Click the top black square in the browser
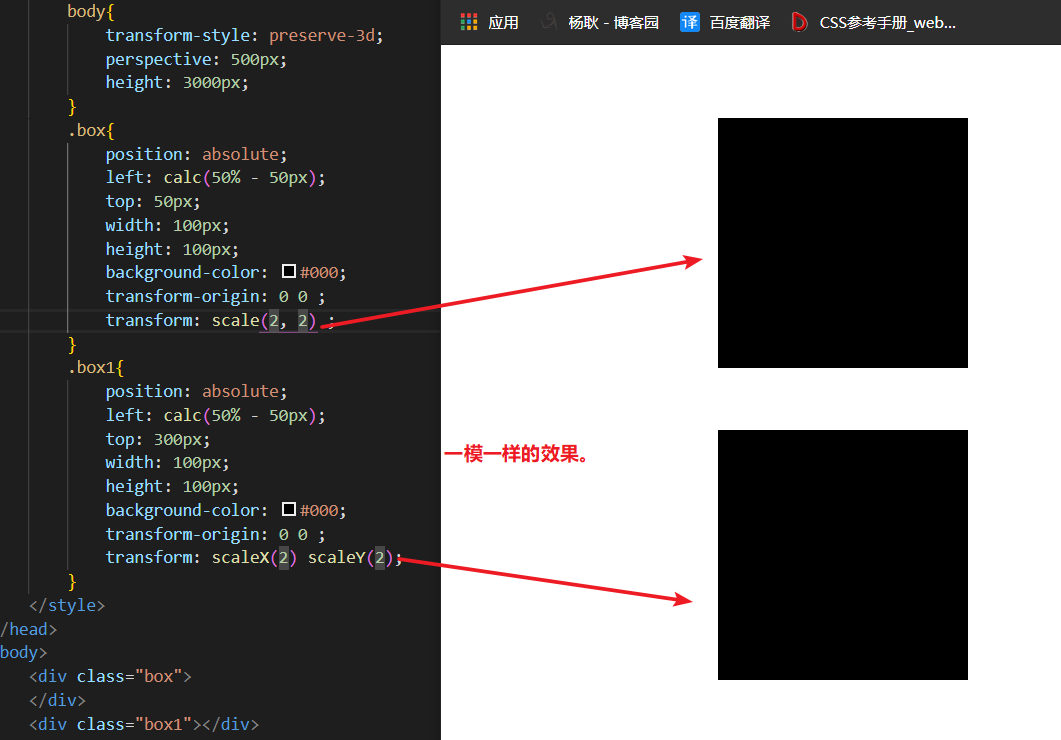This screenshot has height=740, width=1061. point(842,242)
